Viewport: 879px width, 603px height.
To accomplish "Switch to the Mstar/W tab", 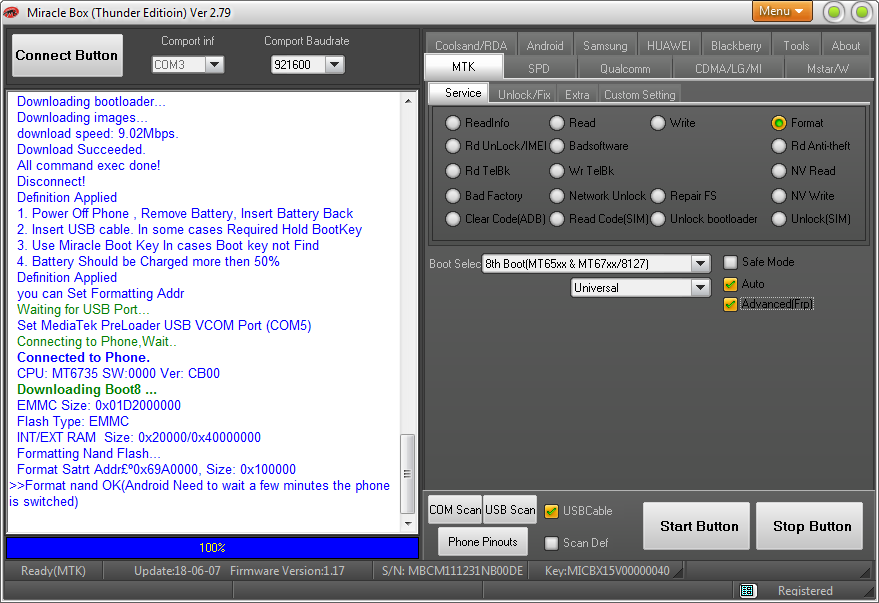I will coord(828,68).
